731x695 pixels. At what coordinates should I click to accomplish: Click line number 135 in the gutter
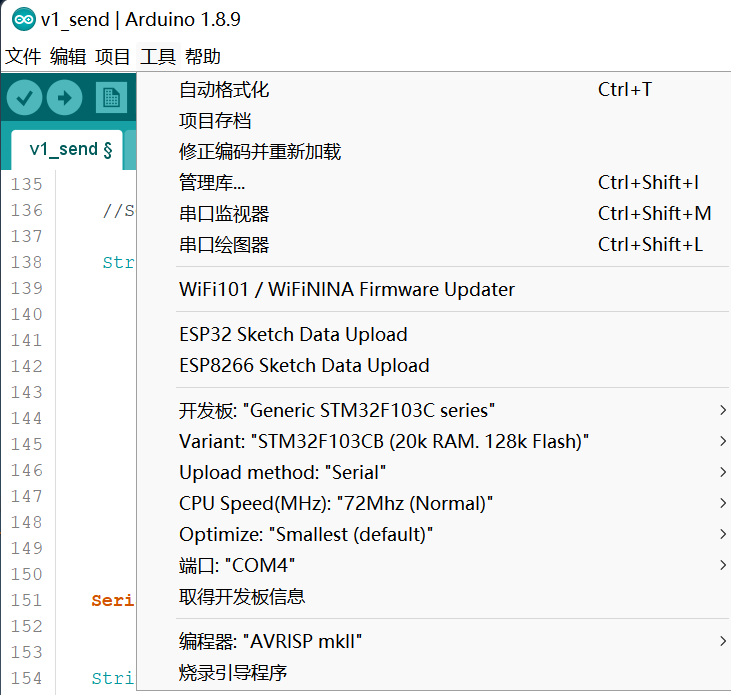[x=27, y=184]
